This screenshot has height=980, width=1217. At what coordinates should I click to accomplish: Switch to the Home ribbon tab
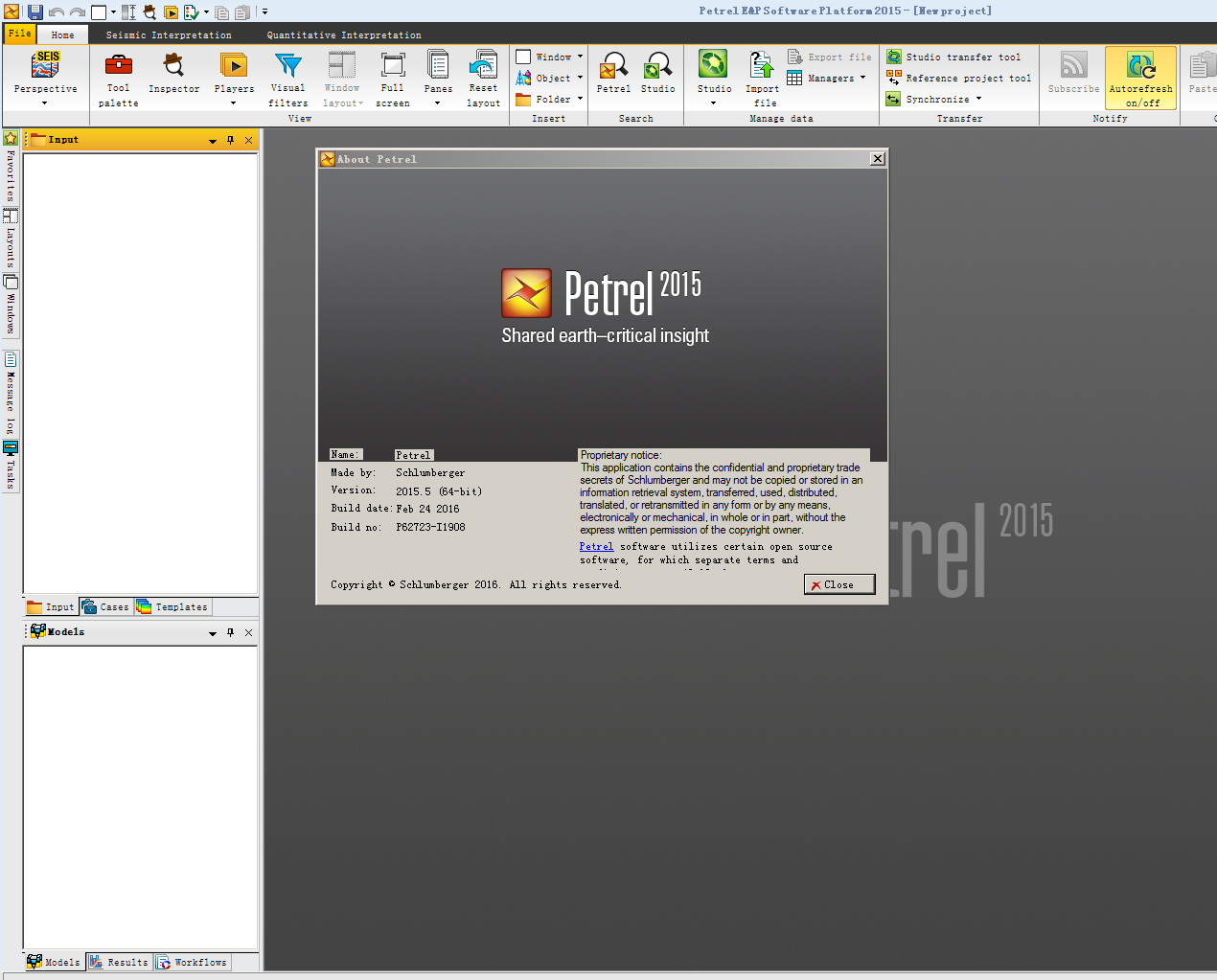[63, 34]
